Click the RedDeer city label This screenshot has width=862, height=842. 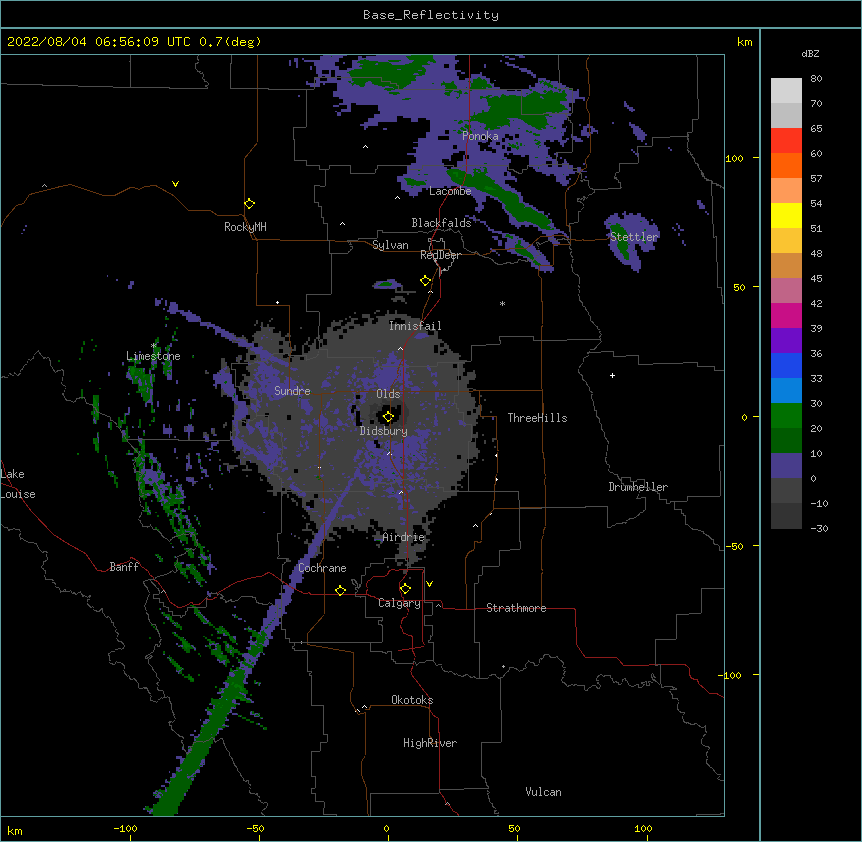(x=440, y=255)
